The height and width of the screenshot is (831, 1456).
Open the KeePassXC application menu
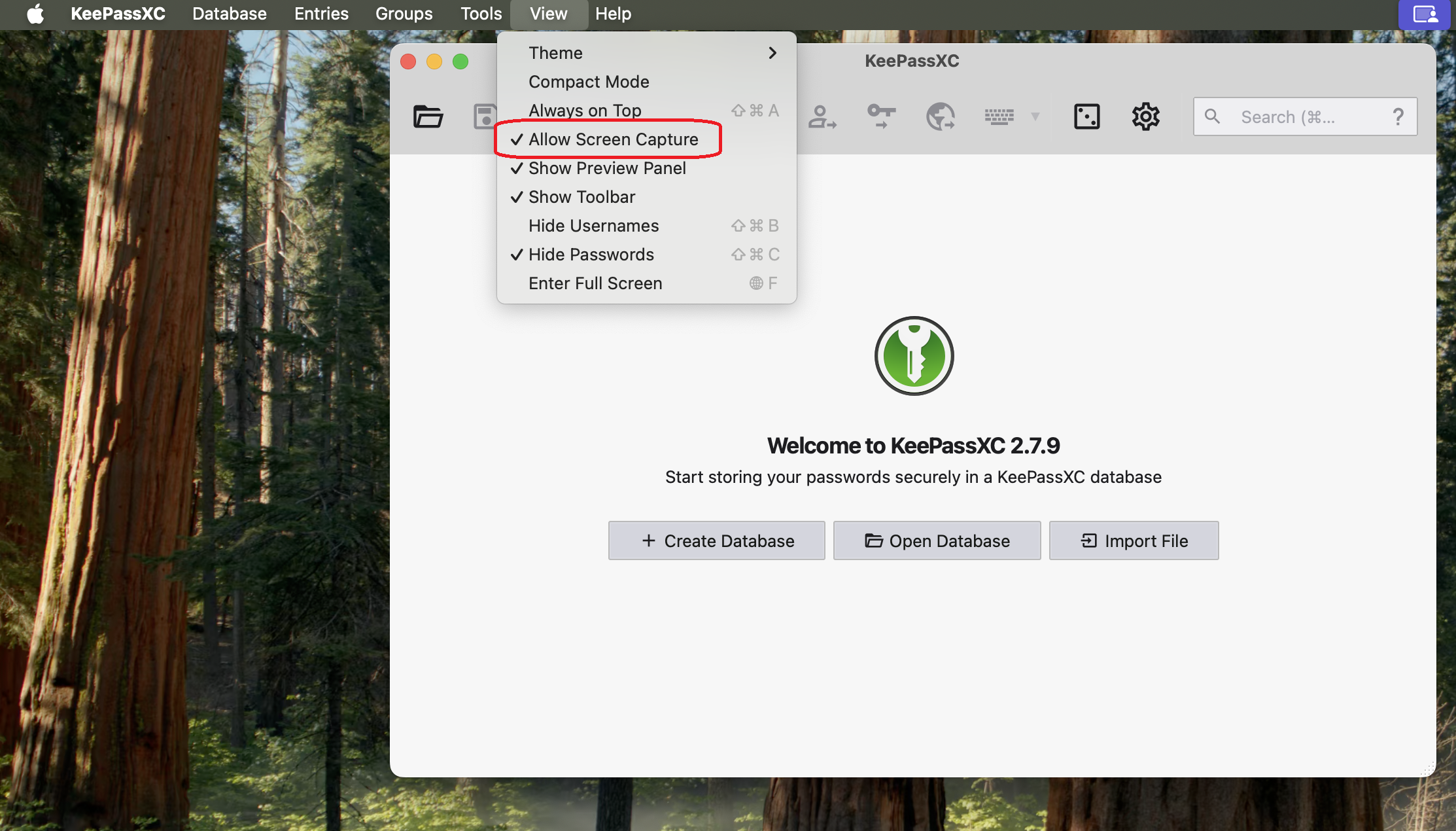118,14
